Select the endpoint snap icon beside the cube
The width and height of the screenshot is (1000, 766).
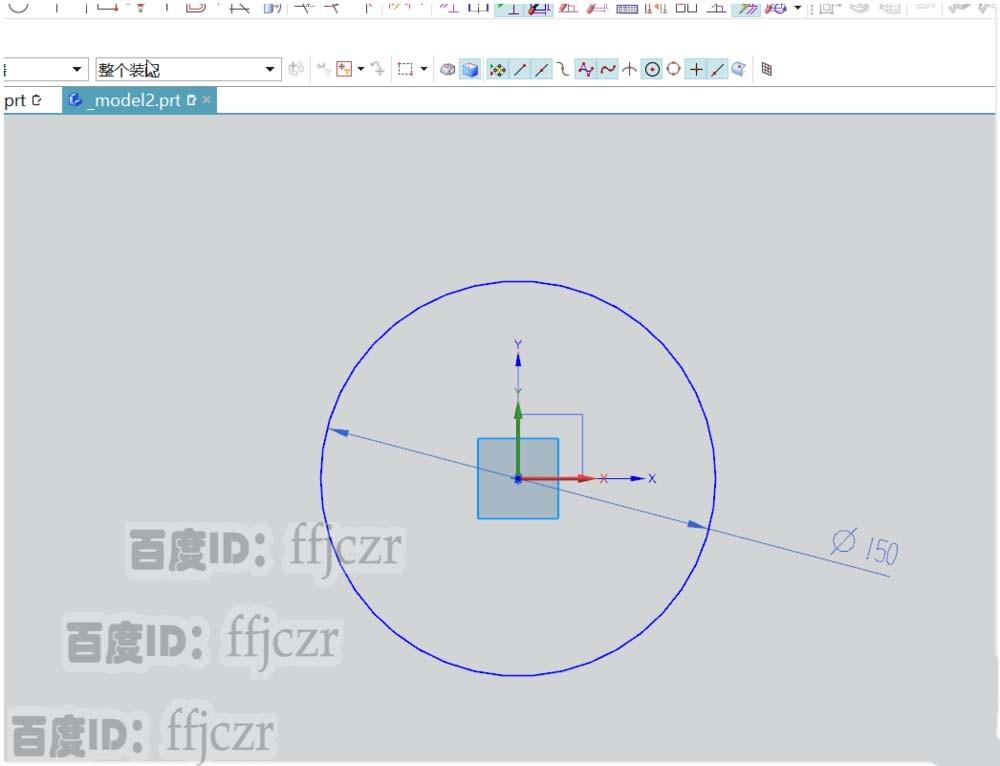point(519,69)
